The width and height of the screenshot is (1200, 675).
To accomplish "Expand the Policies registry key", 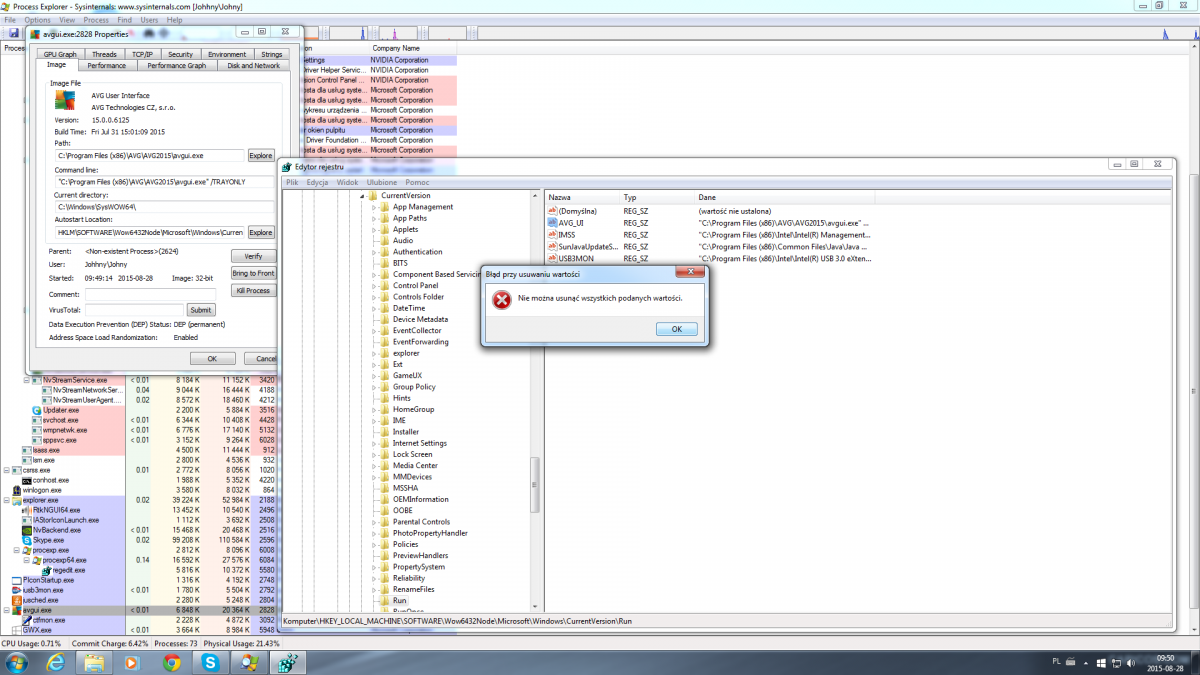I will [x=373, y=544].
